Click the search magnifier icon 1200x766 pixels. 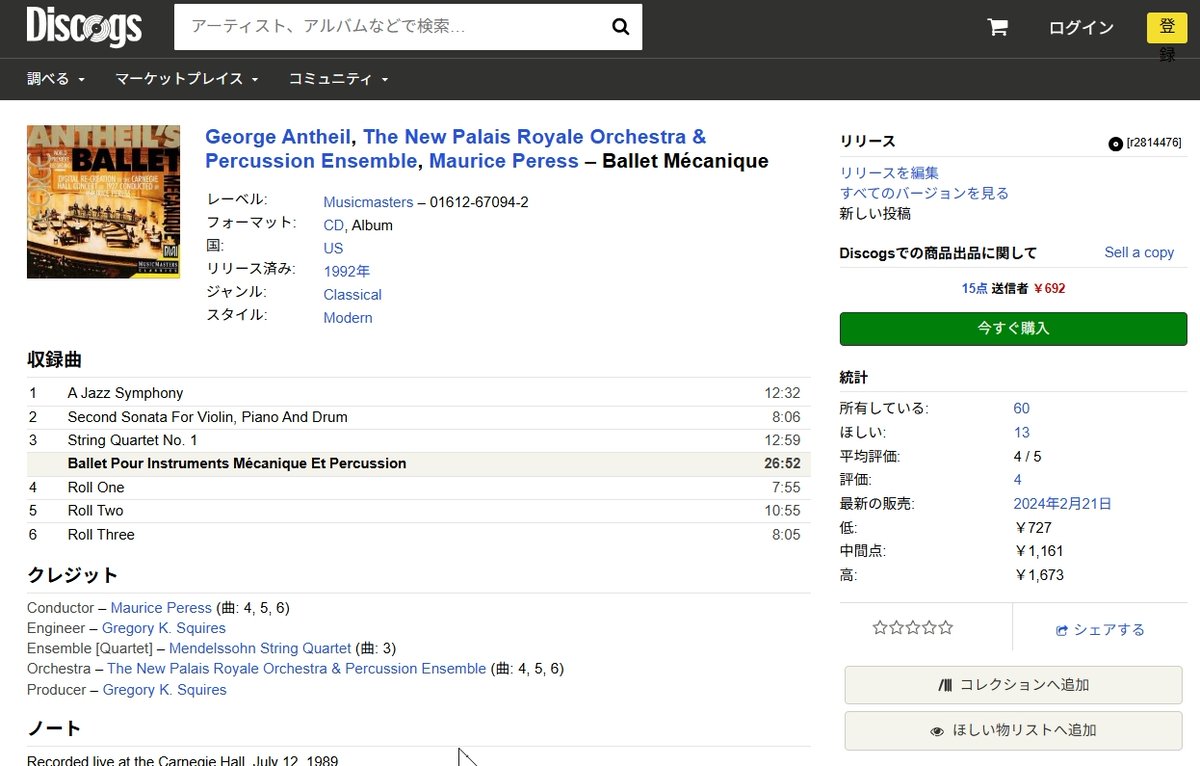coord(621,27)
